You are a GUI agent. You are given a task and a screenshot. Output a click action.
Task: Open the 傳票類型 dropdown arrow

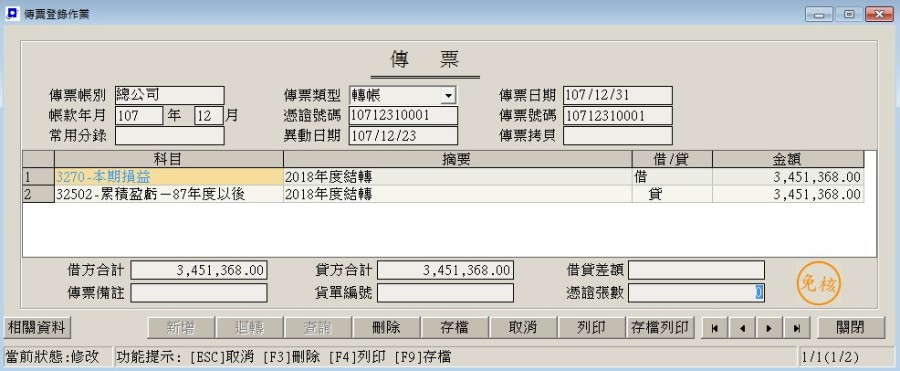(448, 95)
